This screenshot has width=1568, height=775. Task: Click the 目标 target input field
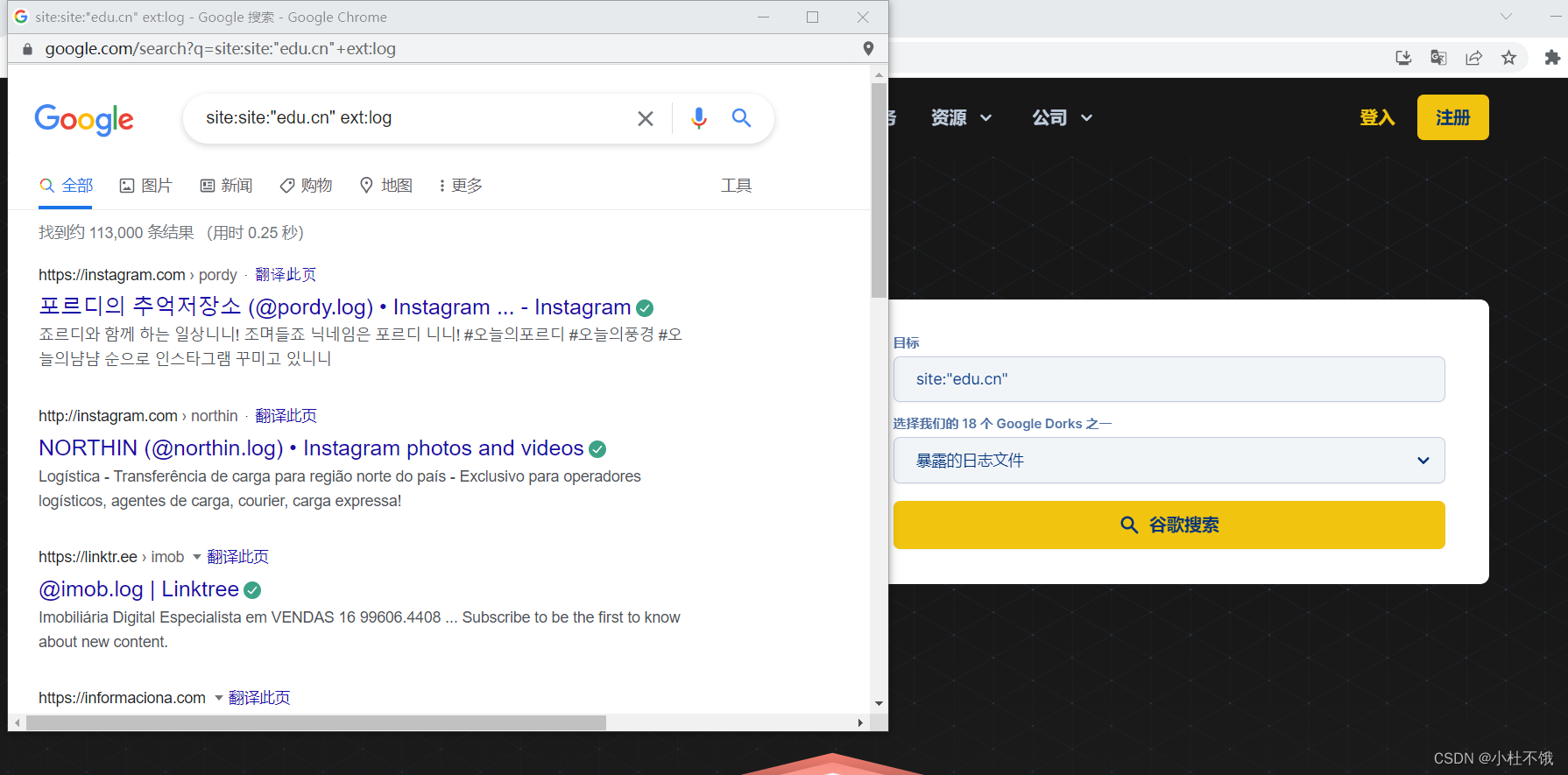coord(1169,379)
